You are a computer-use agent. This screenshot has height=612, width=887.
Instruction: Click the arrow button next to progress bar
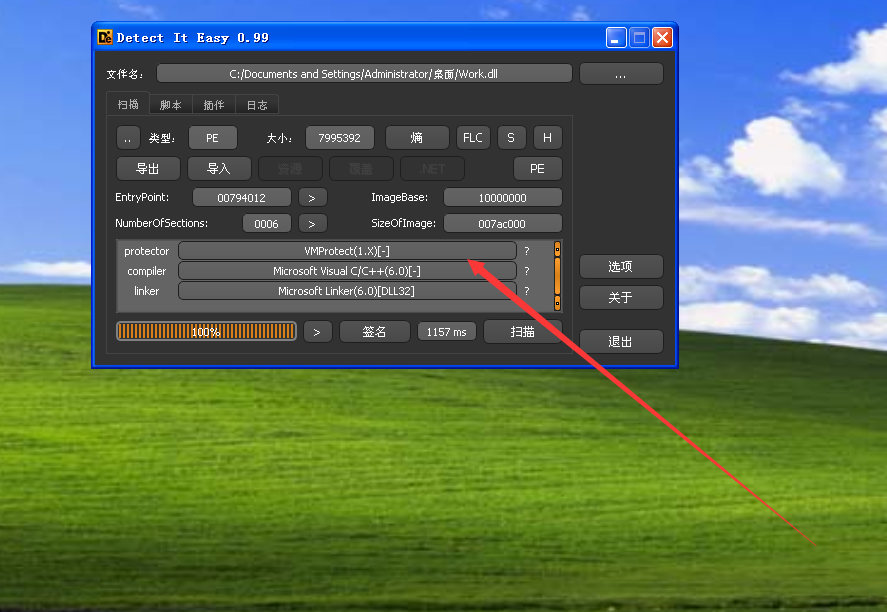(x=317, y=331)
